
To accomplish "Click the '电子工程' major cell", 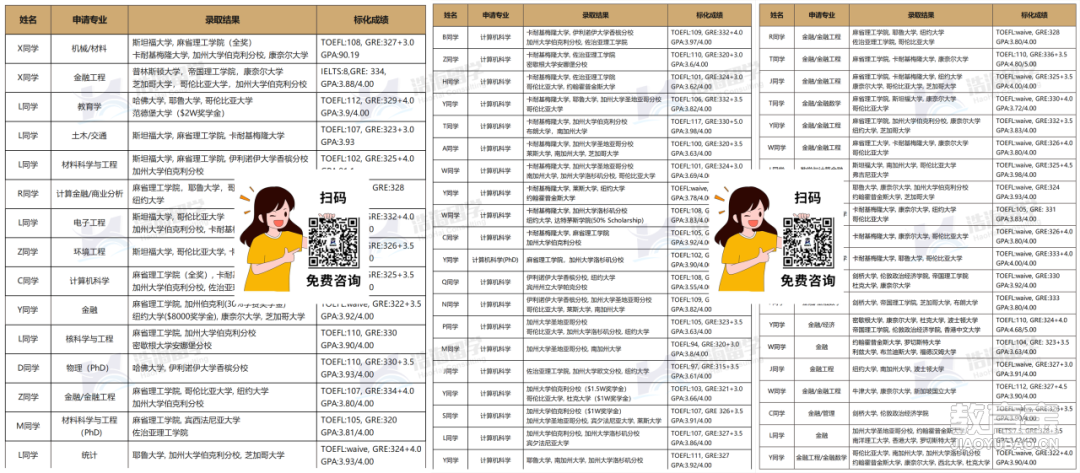I will tap(90, 222).
